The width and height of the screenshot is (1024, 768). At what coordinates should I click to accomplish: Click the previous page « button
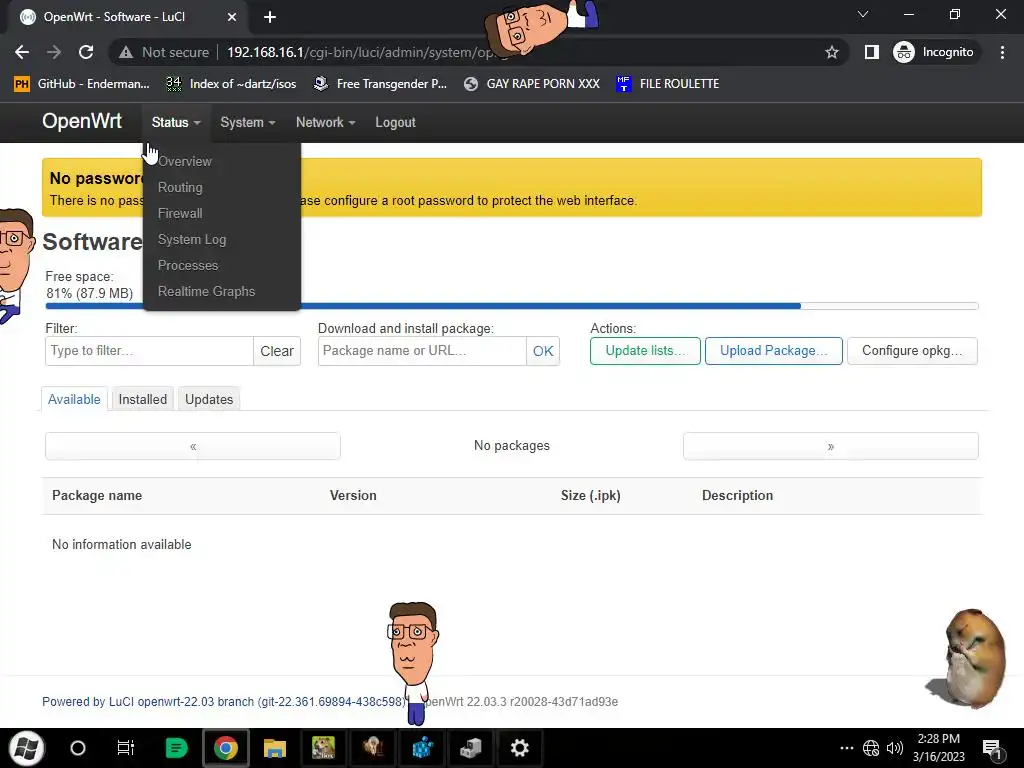point(193,446)
